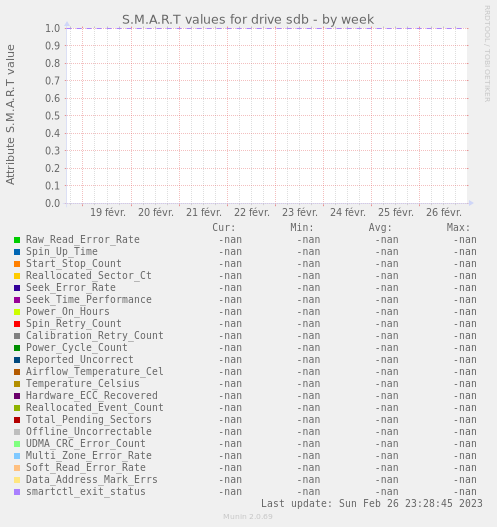
Task: Select the Reported_Uncorrect legend label
Action: pyautogui.click(x=80, y=360)
